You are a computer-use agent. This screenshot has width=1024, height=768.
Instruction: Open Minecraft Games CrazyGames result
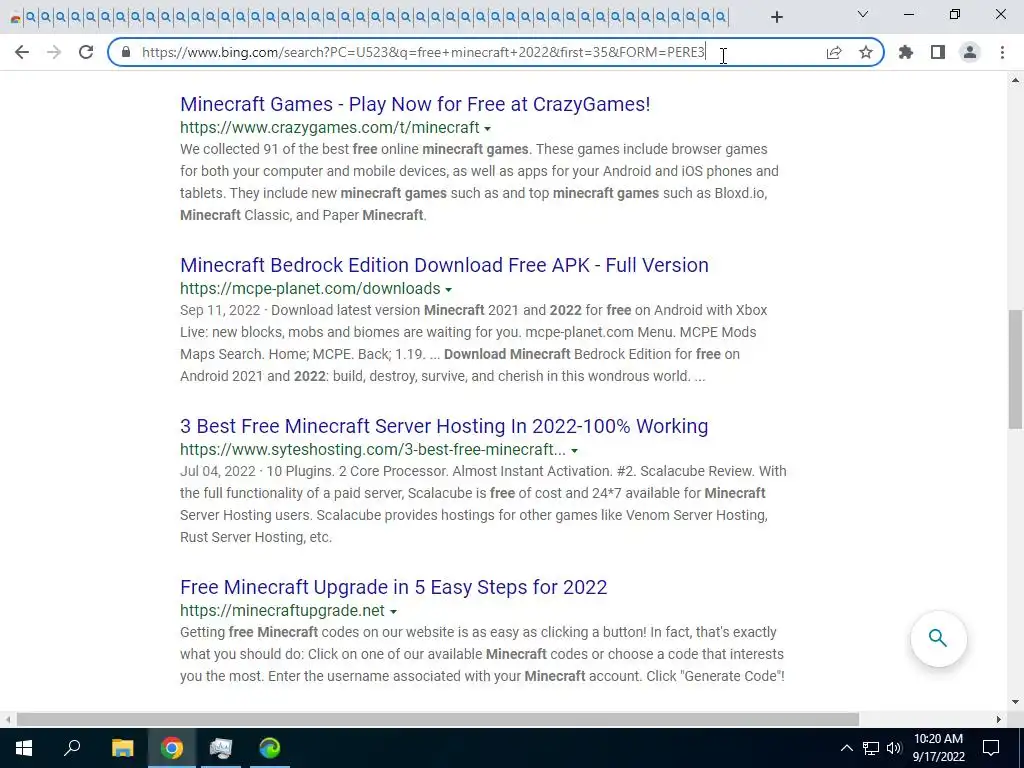pos(415,104)
